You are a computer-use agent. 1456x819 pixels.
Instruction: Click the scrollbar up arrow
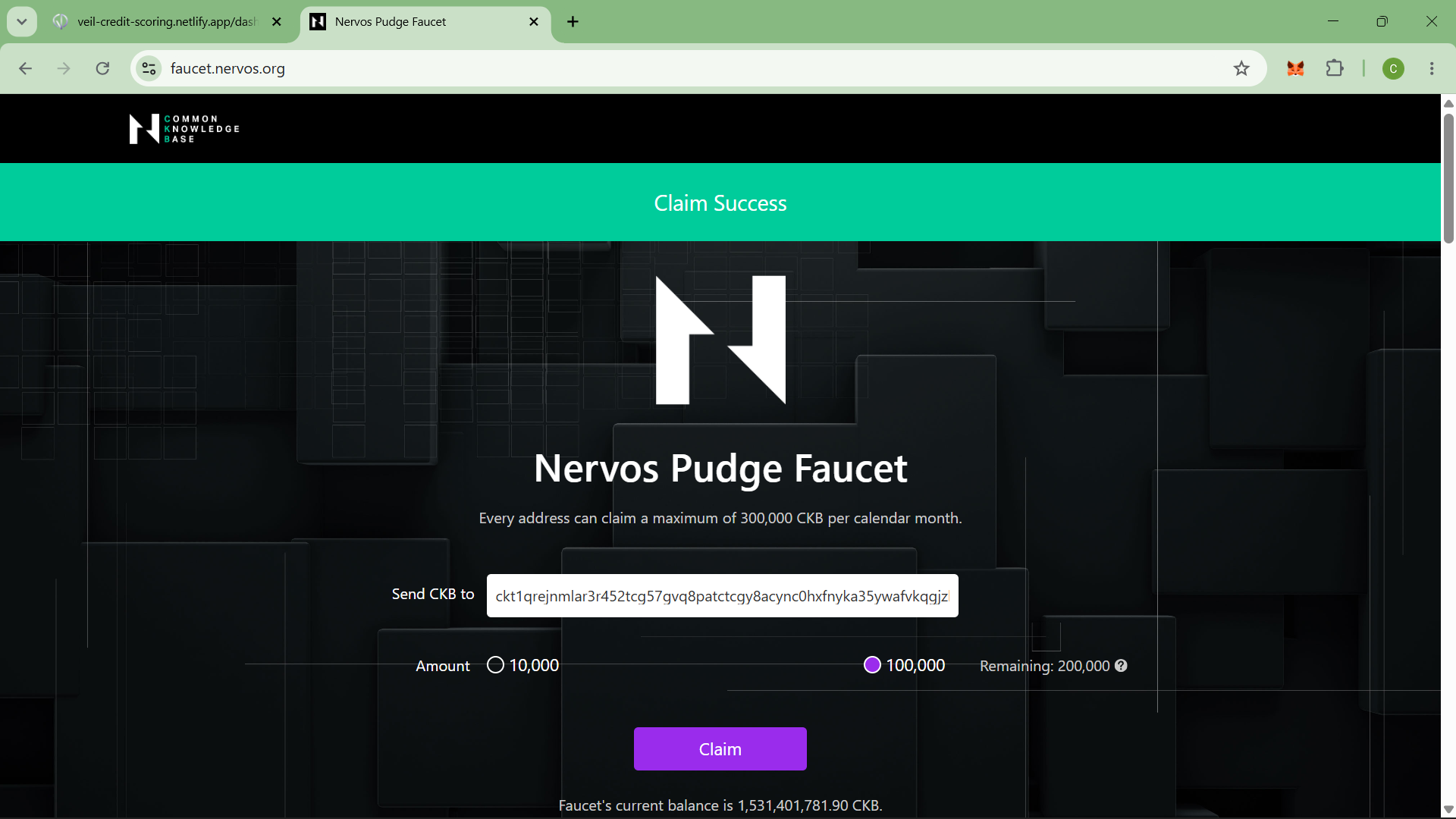(1448, 103)
